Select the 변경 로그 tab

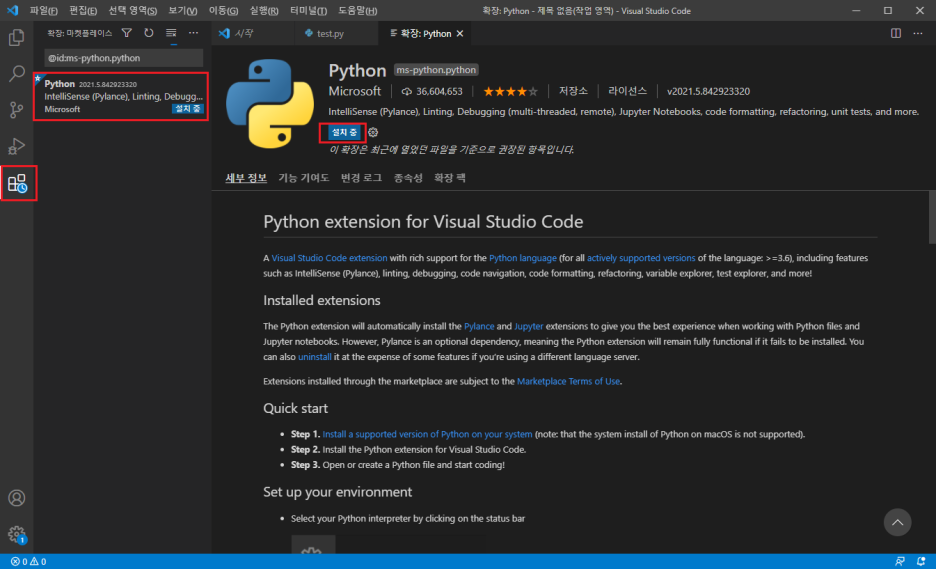click(361, 178)
